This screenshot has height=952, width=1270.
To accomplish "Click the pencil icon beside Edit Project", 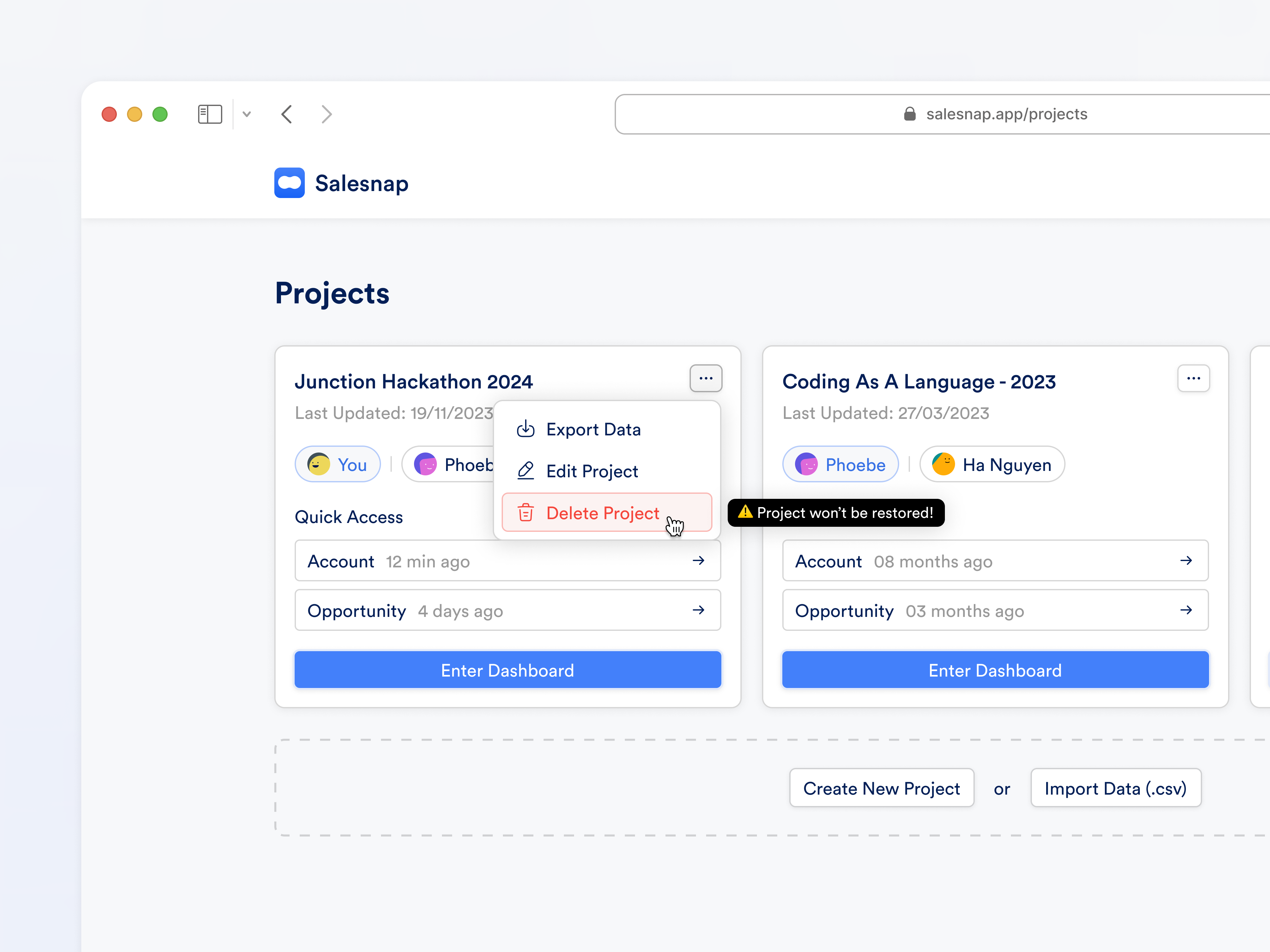I will pyautogui.click(x=525, y=471).
